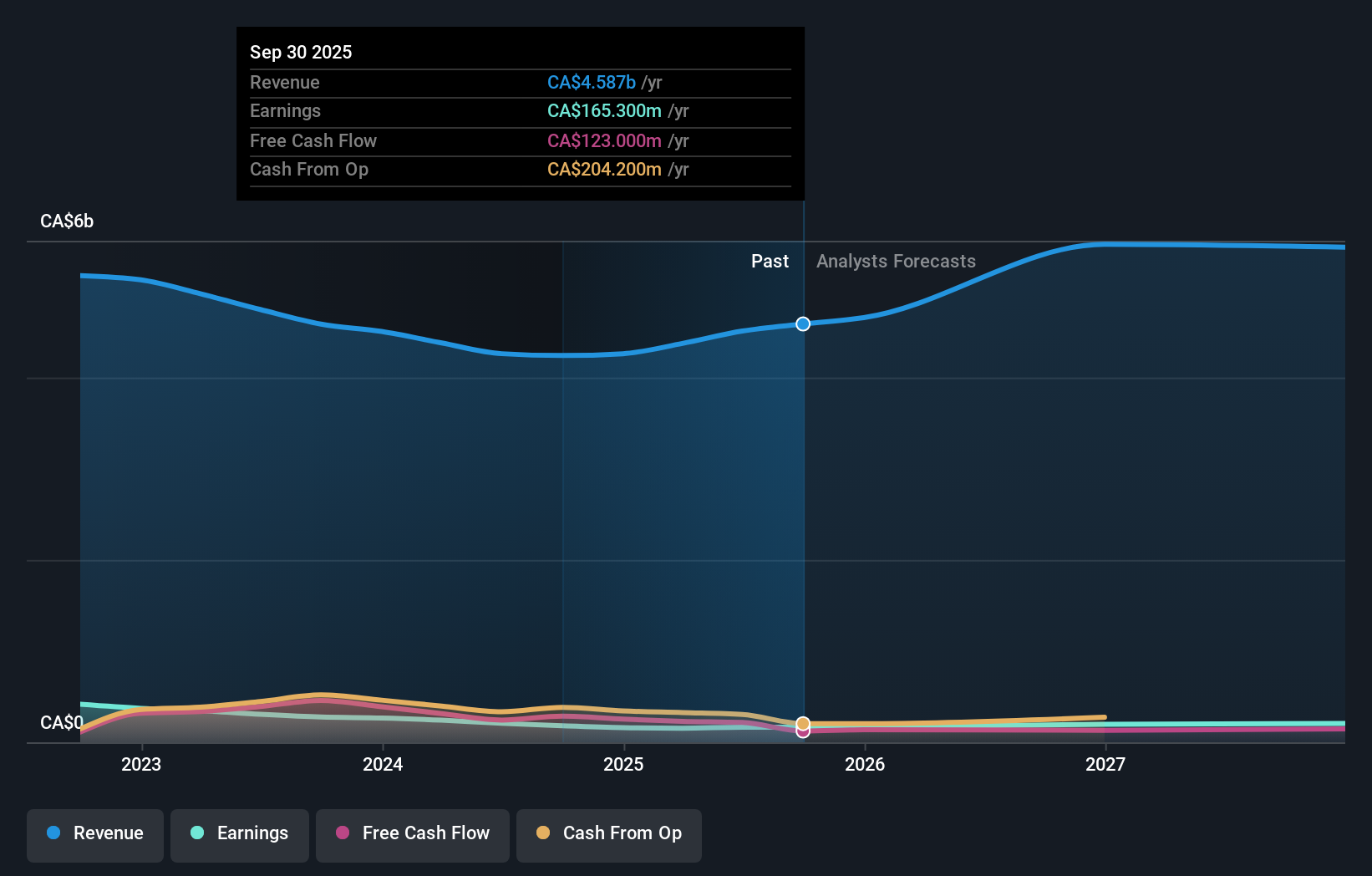Click the orange Cash From Op data marker
This screenshot has width=1372, height=876.
click(803, 723)
